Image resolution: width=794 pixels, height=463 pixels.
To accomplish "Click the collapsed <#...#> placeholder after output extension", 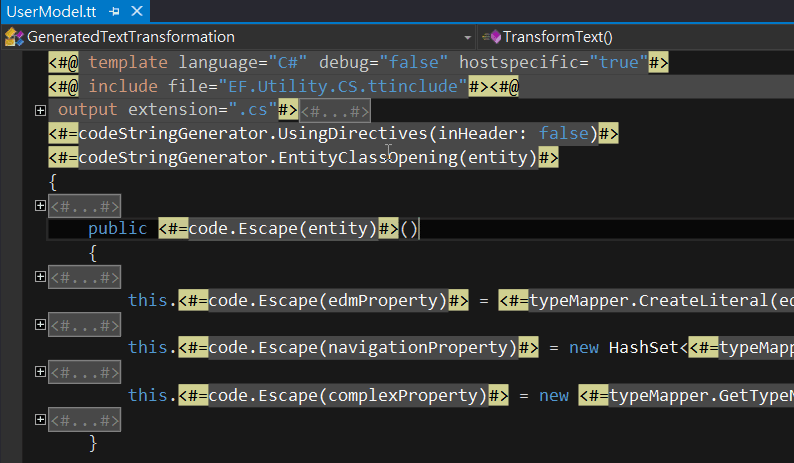I will [x=335, y=110].
